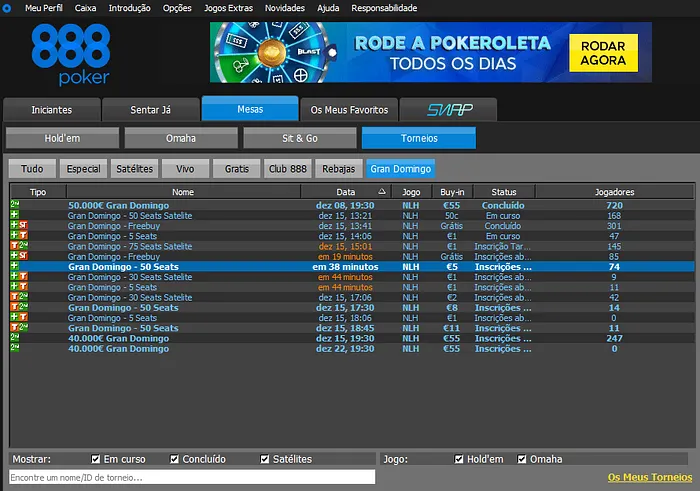Select the Hold'em game type tab

(x=62, y=138)
